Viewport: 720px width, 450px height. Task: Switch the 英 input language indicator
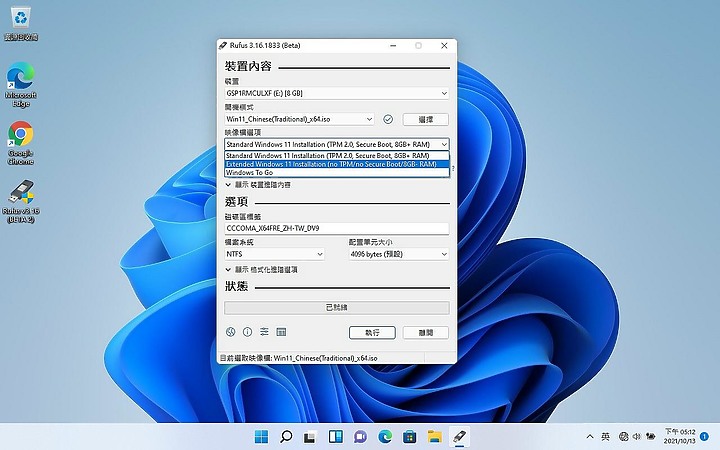(606, 436)
